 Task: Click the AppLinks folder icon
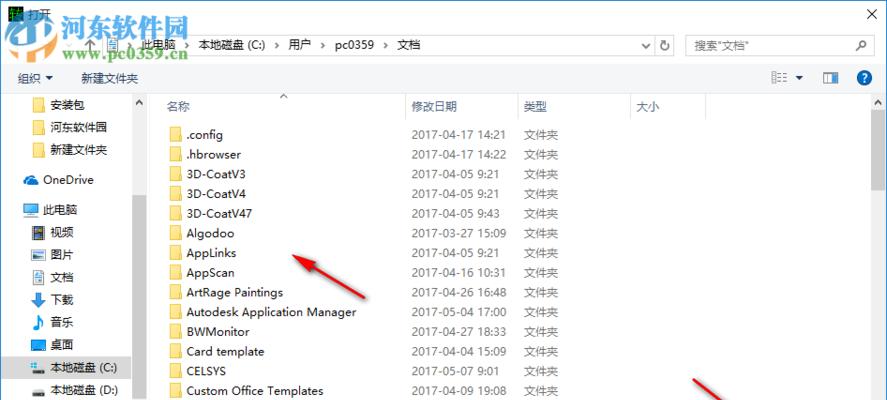coord(175,253)
